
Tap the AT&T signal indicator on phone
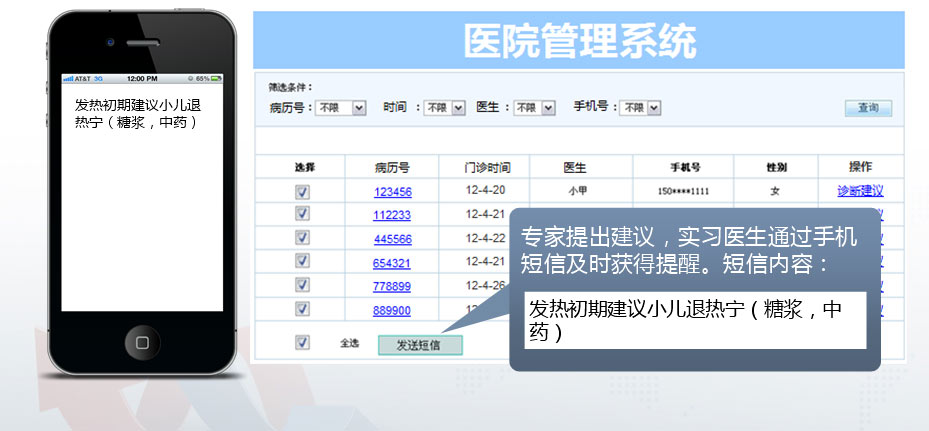point(77,78)
